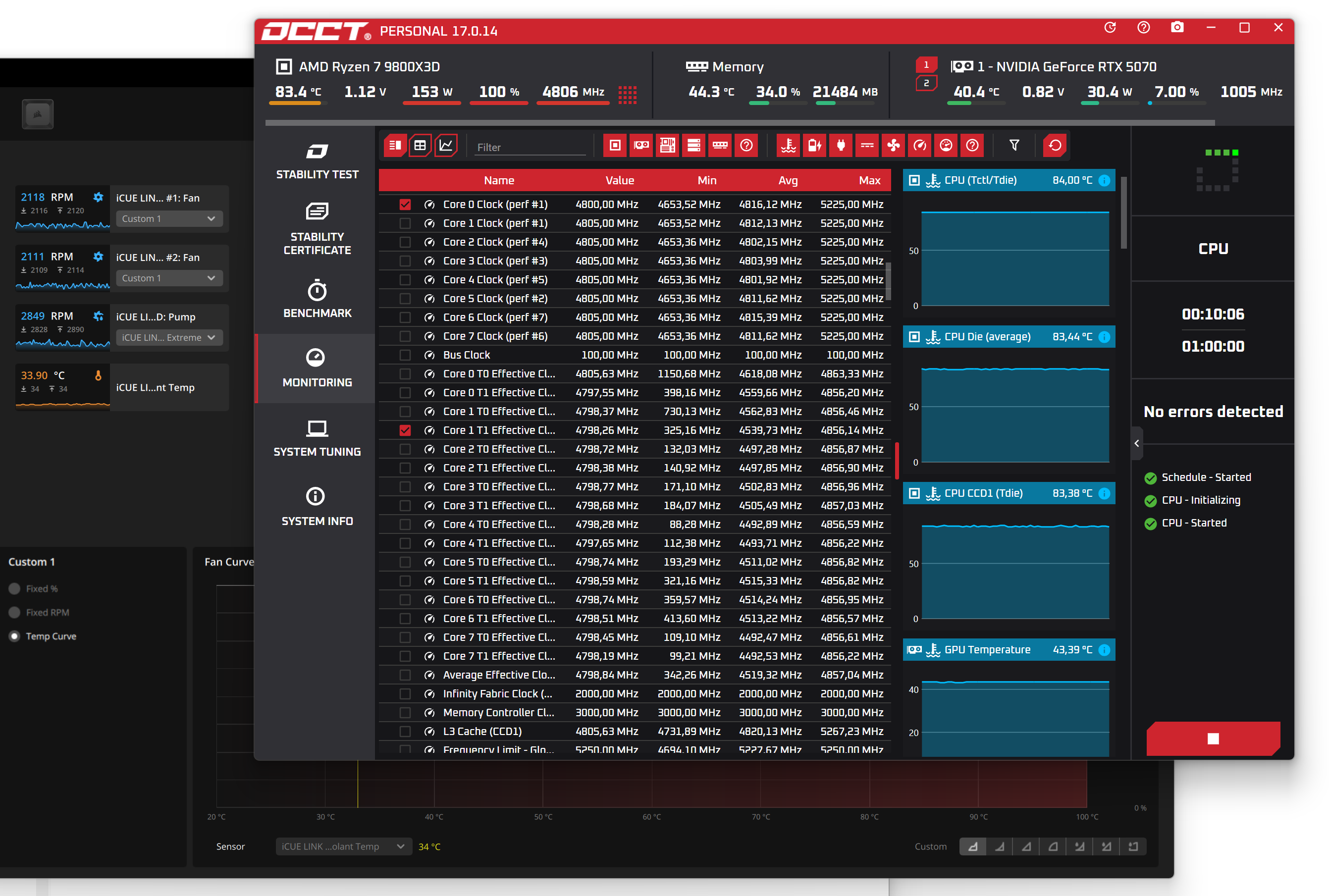The width and height of the screenshot is (1329, 896).
Task: Open settings gear for the iCUE pump
Action: pos(98,316)
